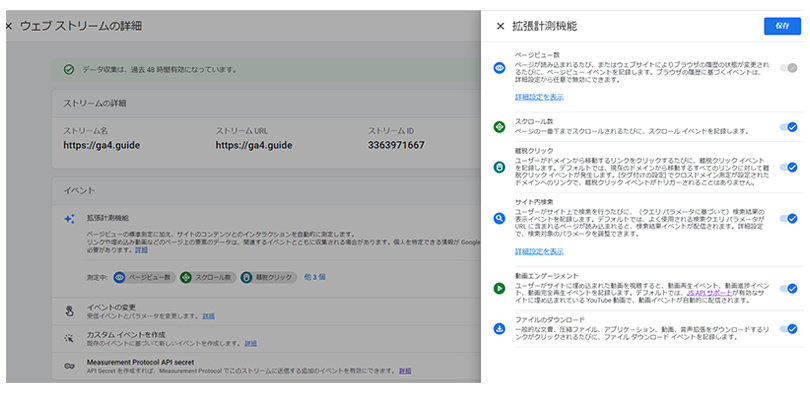The width and height of the screenshot is (810, 393).
Task: Click the ファイルのダウンロード download icon
Action: point(499,328)
